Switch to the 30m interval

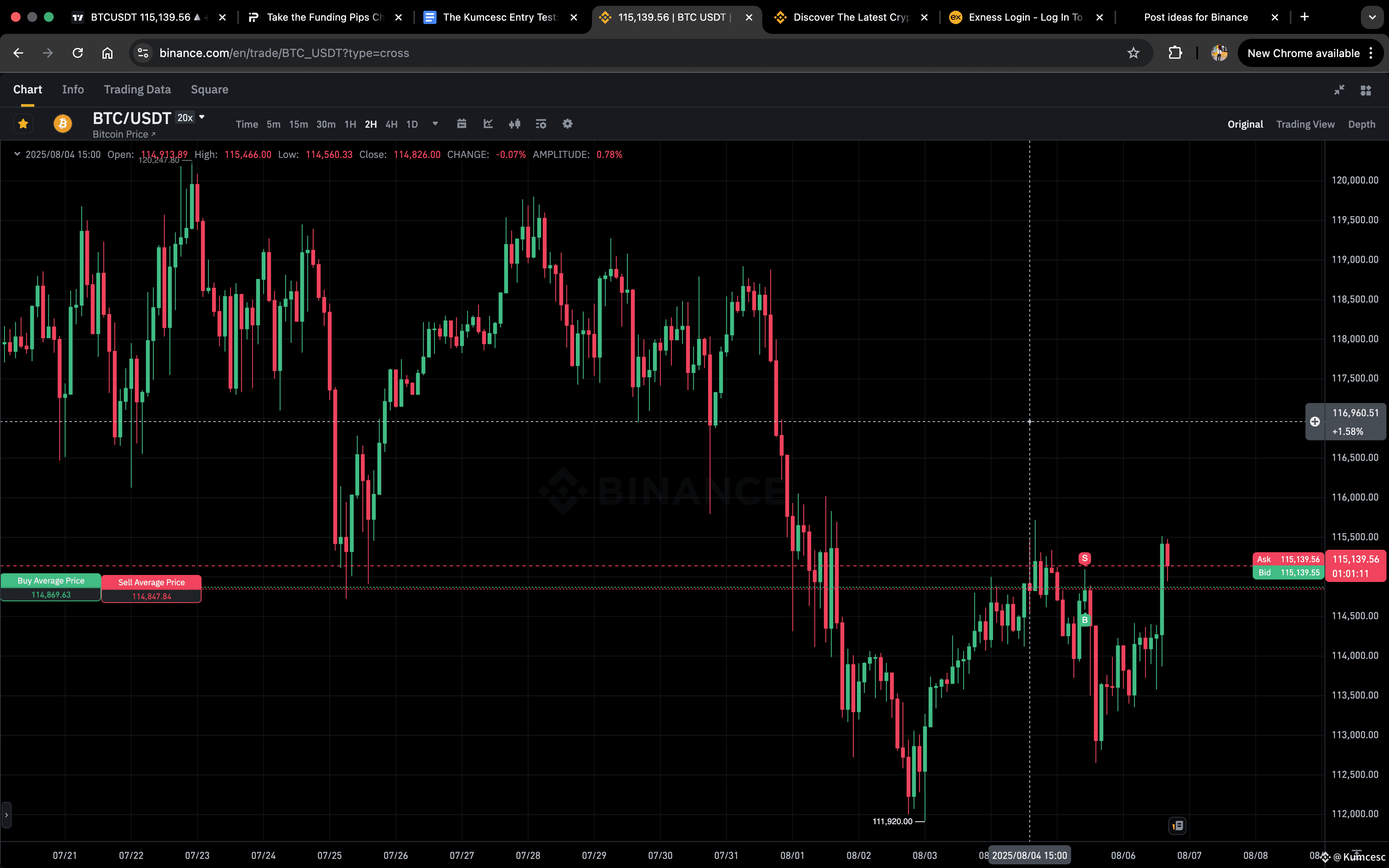pyautogui.click(x=326, y=124)
